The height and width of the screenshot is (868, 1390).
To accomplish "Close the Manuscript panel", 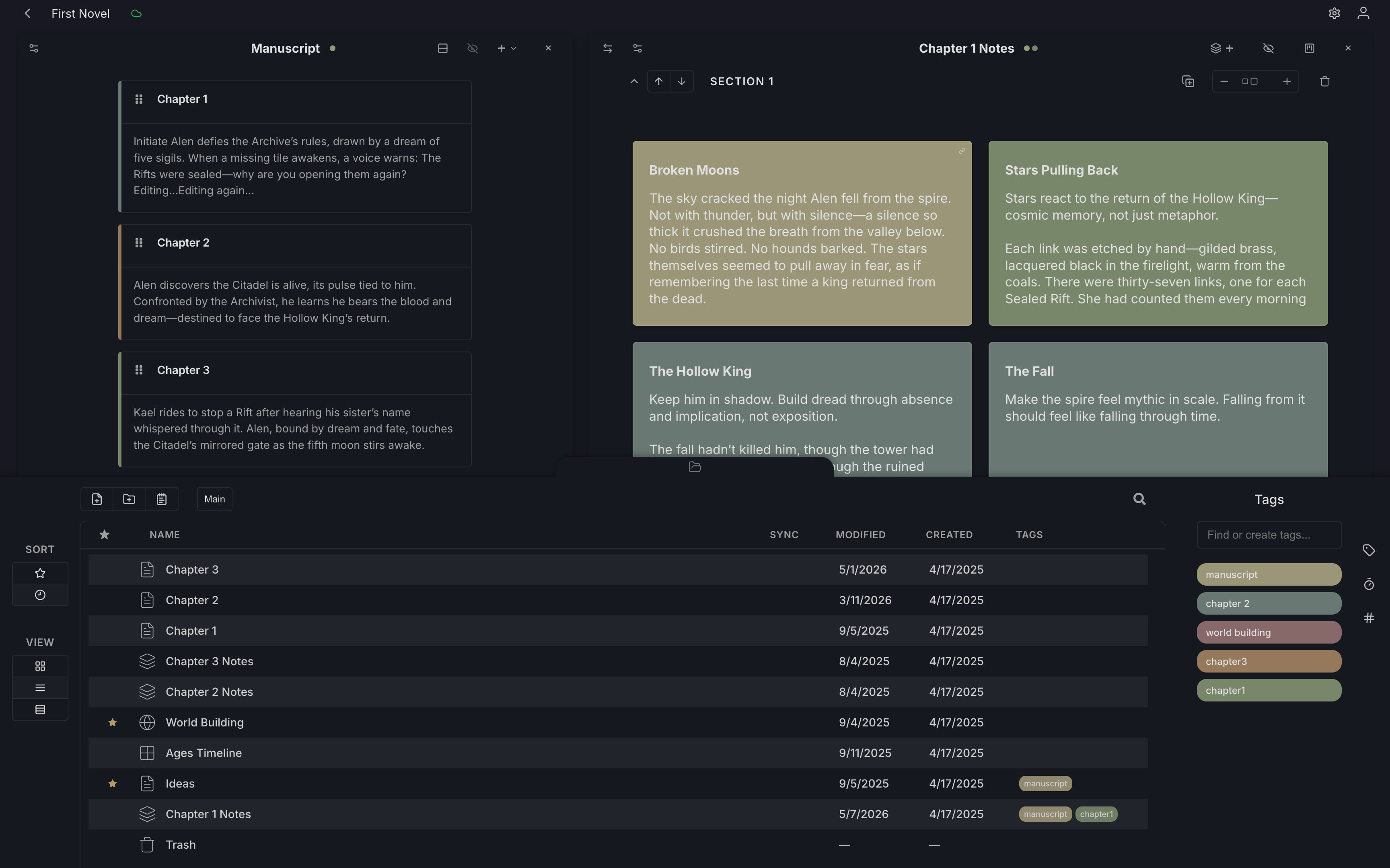I will click(x=548, y=48).
